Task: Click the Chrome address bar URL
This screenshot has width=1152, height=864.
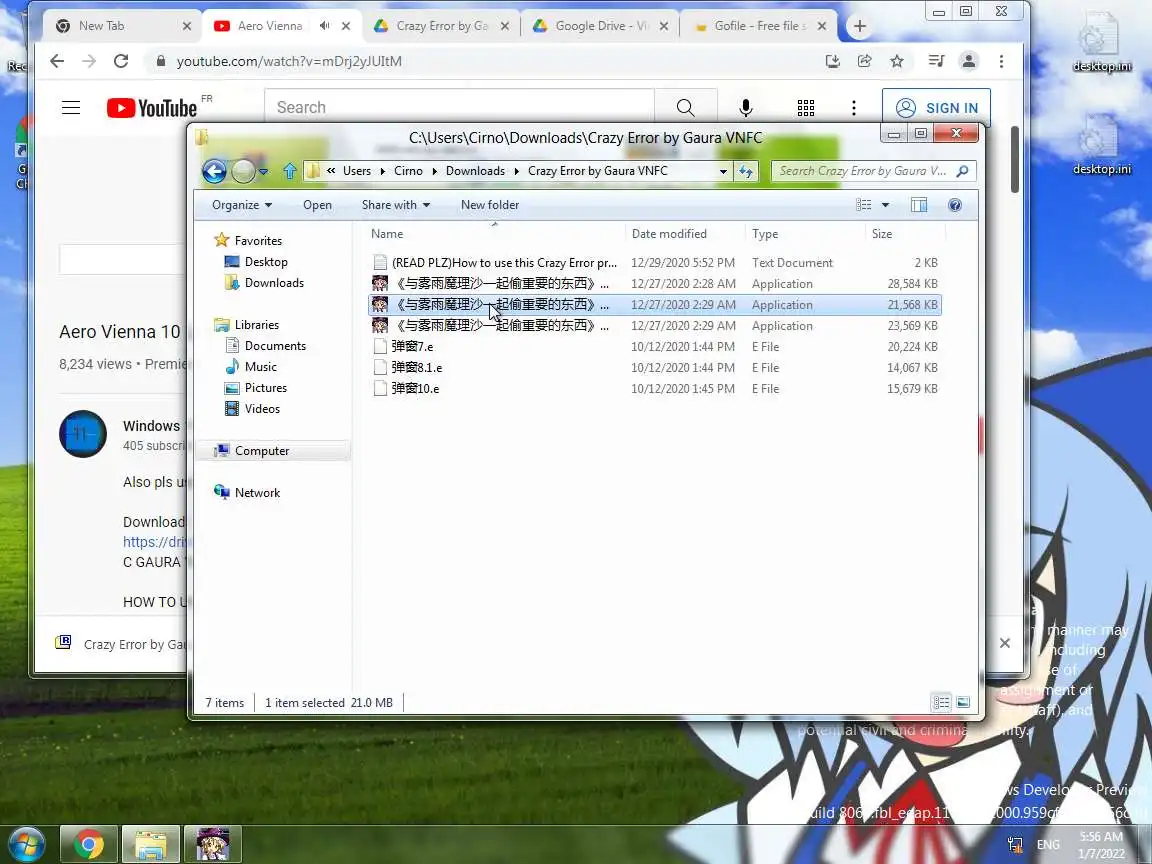Action: tap(289, 61)
